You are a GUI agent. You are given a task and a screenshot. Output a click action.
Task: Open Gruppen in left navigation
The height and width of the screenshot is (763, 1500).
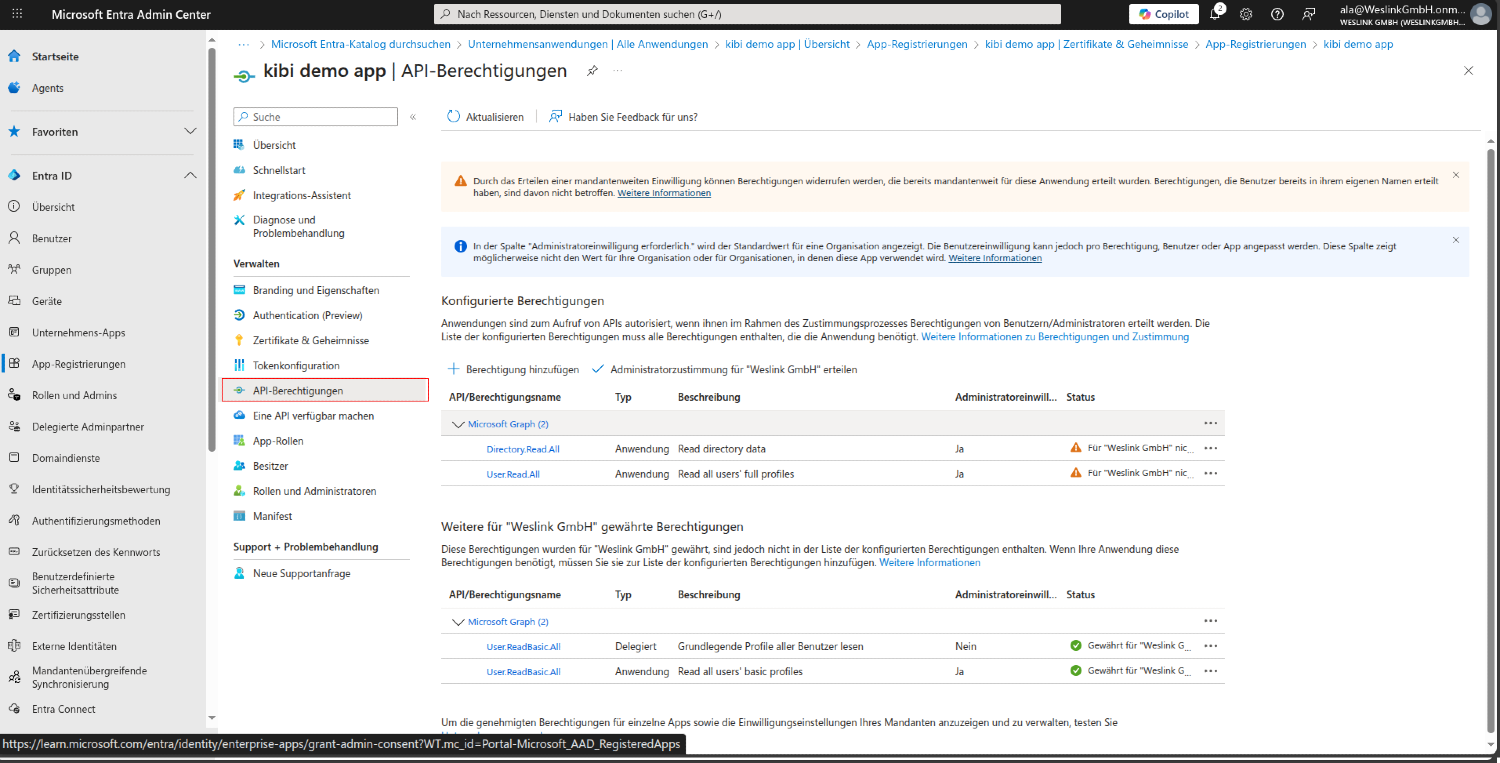[51, 270]
